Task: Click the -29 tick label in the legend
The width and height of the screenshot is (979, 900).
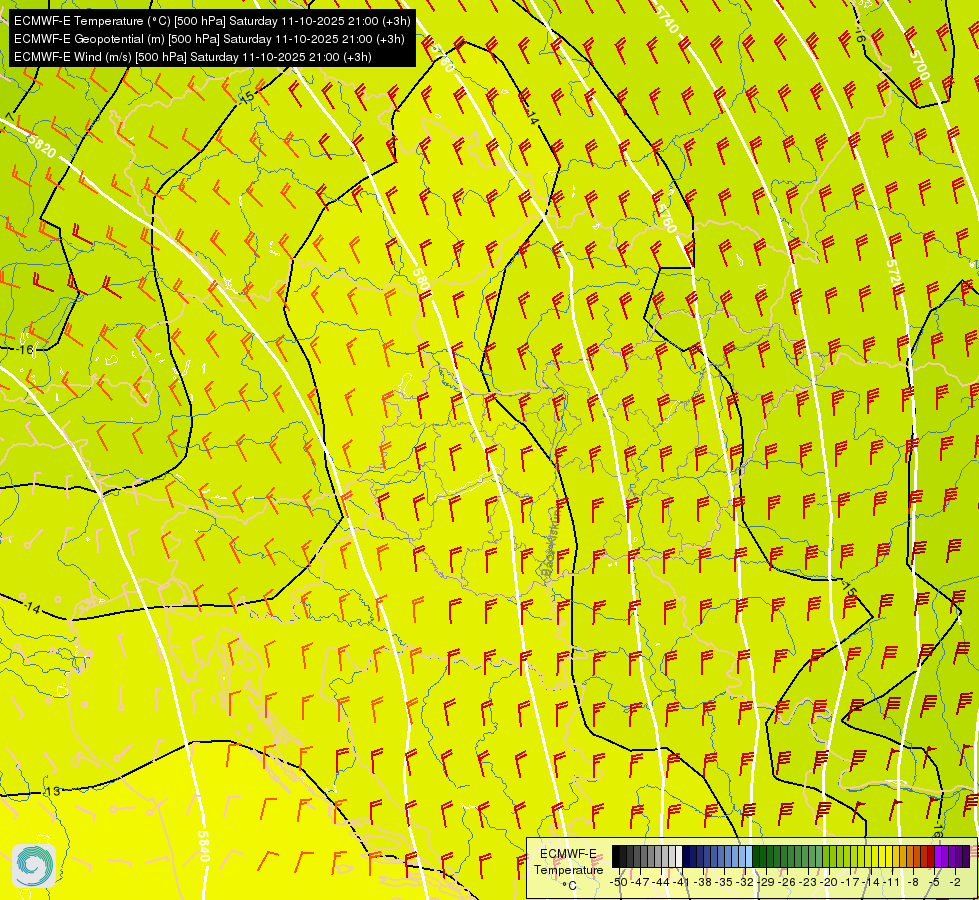Action: tap(766, 882)
